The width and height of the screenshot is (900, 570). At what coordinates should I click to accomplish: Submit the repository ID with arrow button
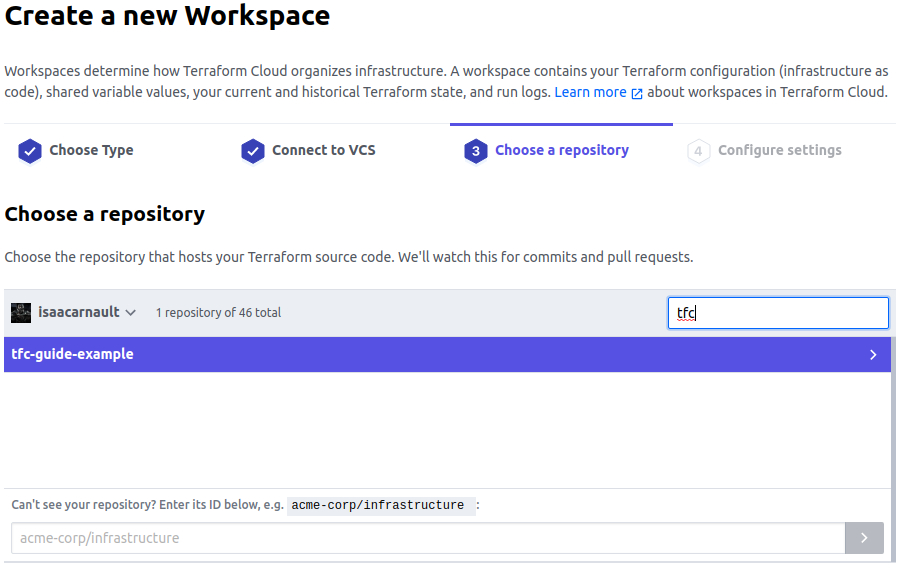[864, 538]
